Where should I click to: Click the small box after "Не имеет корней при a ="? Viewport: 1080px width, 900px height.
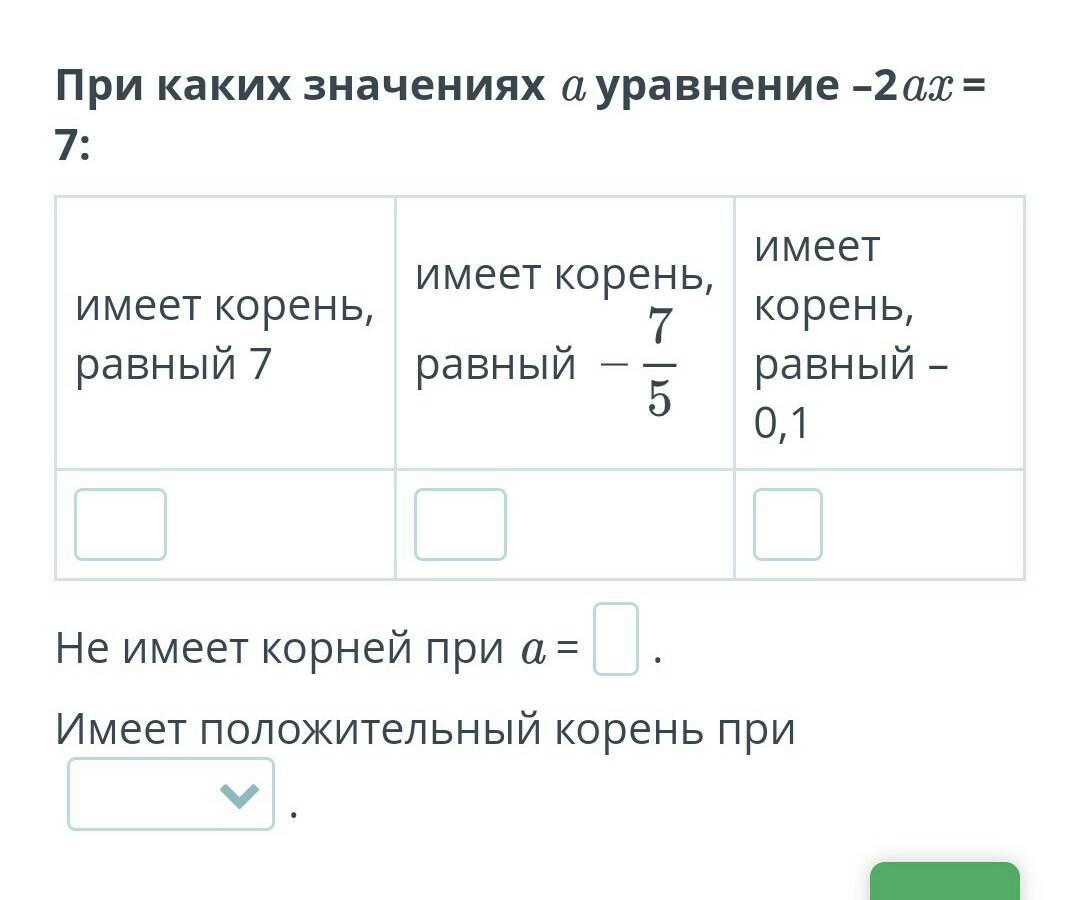[616, 639]
